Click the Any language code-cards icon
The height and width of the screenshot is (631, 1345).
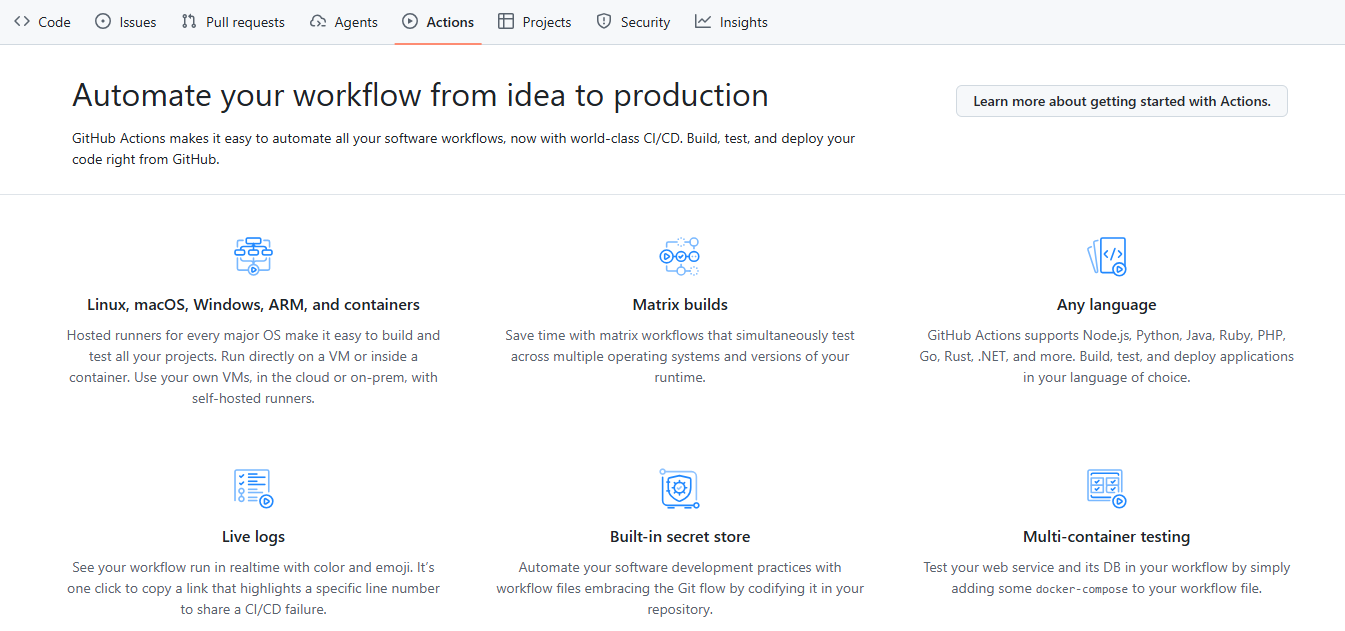1107,256
